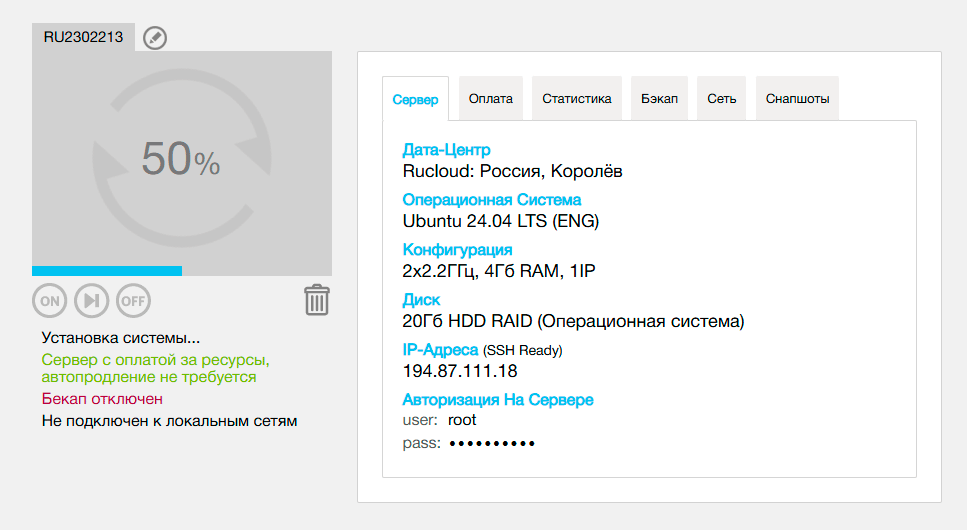
Task: Click the hidden password dots field
Action: [x=492, y=443]
